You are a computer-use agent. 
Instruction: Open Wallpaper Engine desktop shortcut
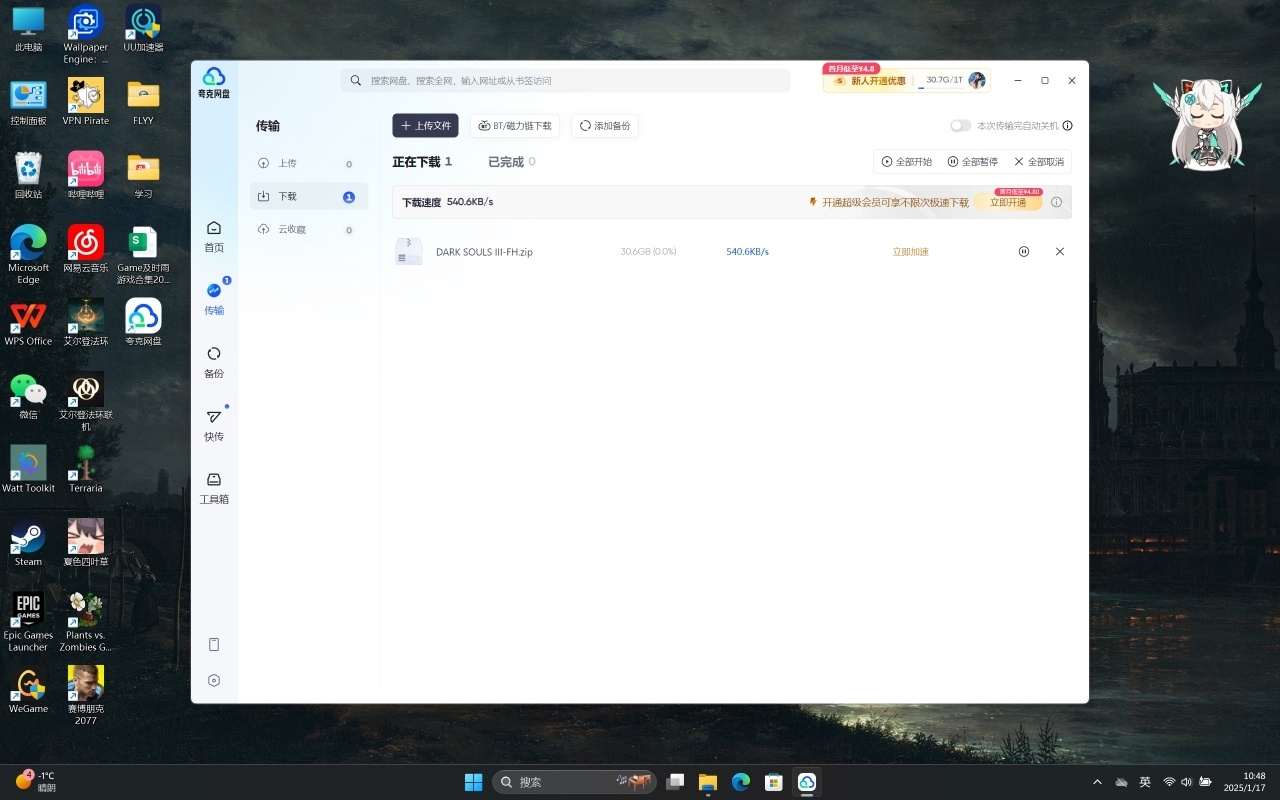[86, 35]
